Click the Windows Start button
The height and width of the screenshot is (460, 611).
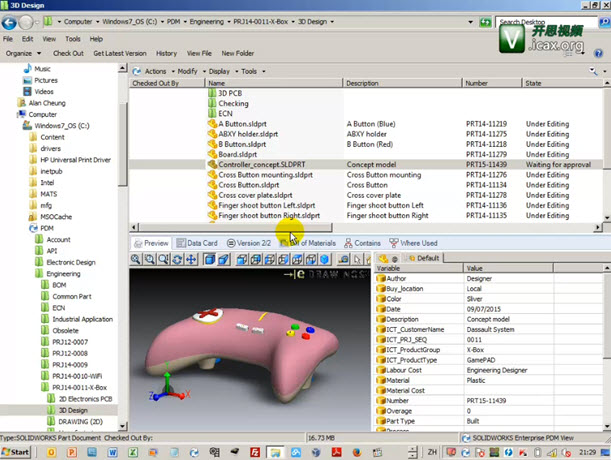17,452
